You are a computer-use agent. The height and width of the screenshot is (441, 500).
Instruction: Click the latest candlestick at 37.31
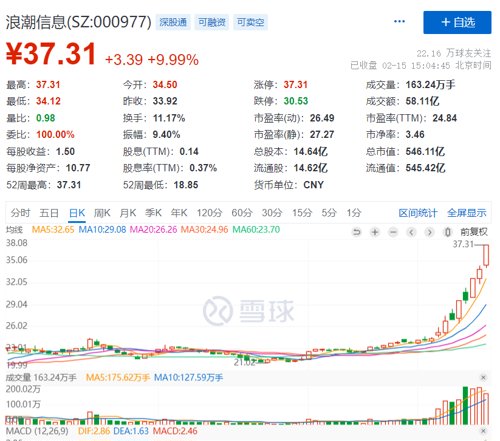[x=486, y=255]
